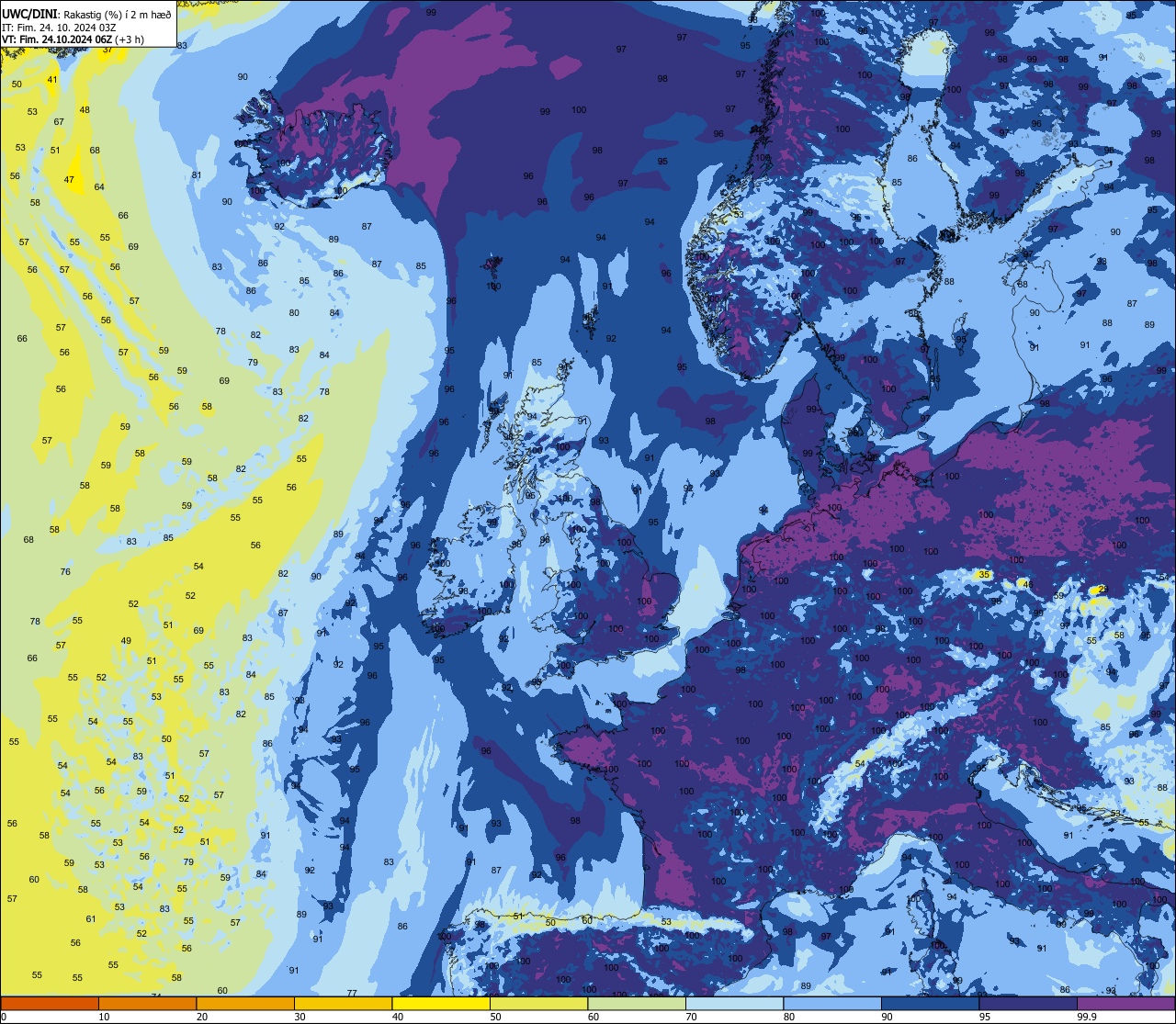Select the 80–90 % light blue legend swatch
The height and width of the screenshot is (1024, 1176).
[832, 1003]
